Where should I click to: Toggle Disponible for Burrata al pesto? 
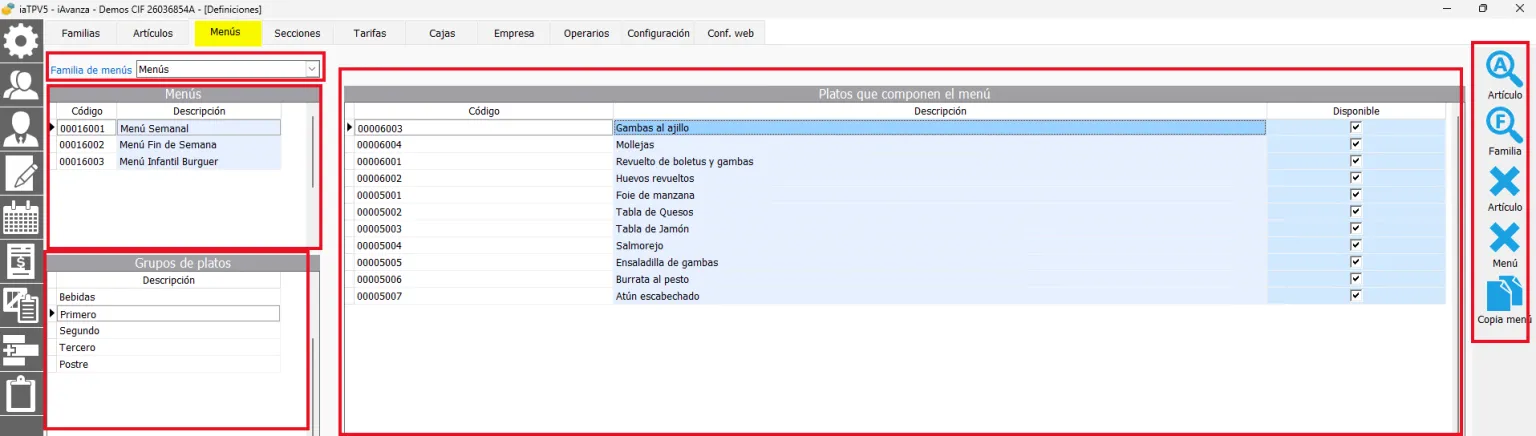(x=1356, y=279)
